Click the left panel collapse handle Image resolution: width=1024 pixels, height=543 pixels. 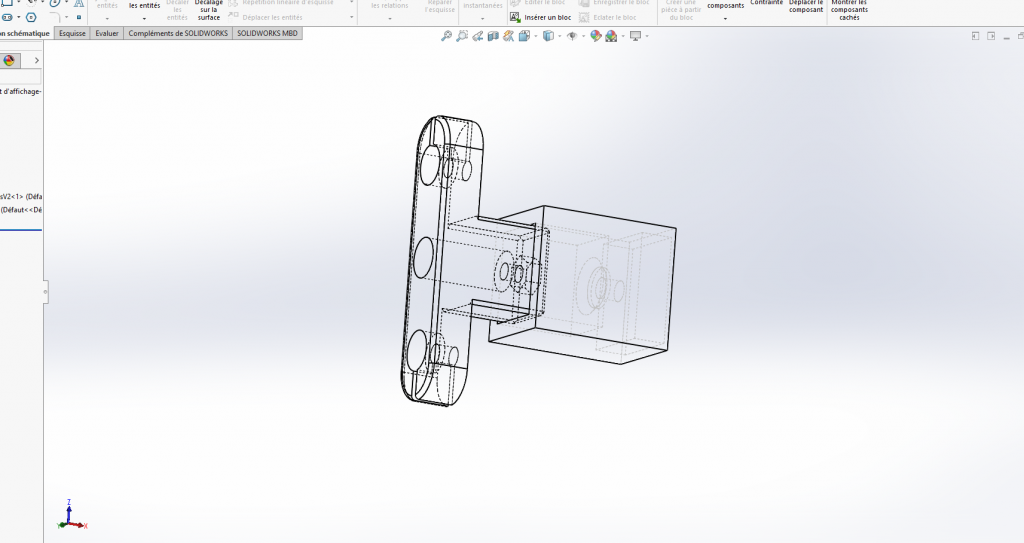point(46,291)
